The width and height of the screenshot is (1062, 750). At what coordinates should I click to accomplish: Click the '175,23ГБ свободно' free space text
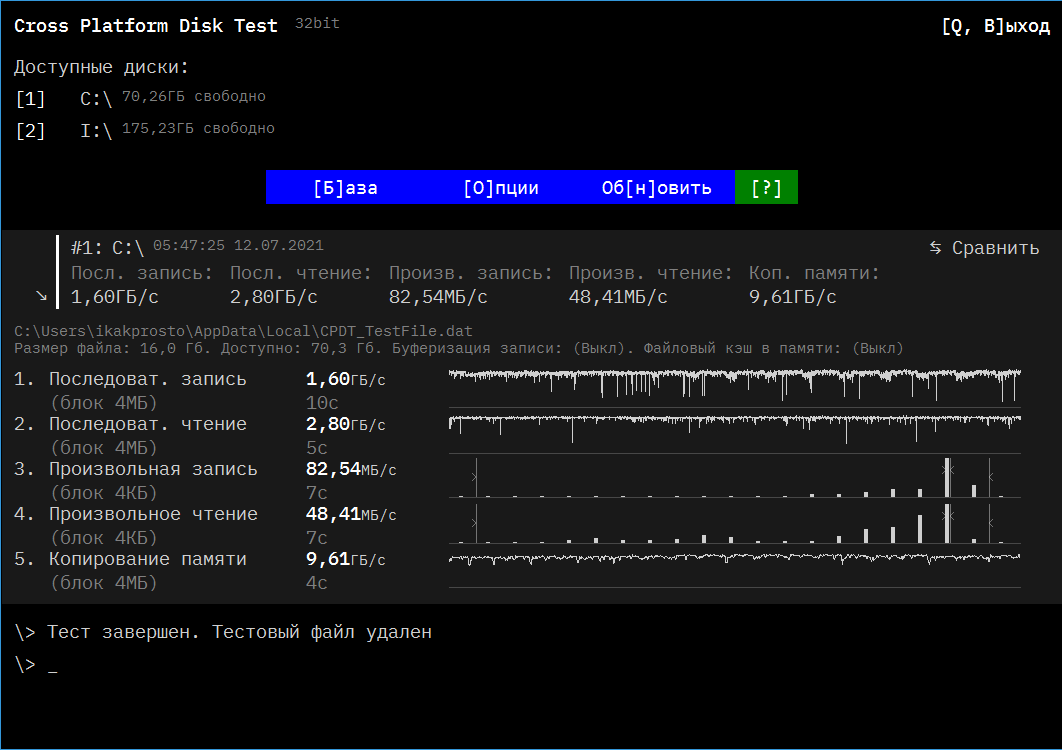(198, 128)
